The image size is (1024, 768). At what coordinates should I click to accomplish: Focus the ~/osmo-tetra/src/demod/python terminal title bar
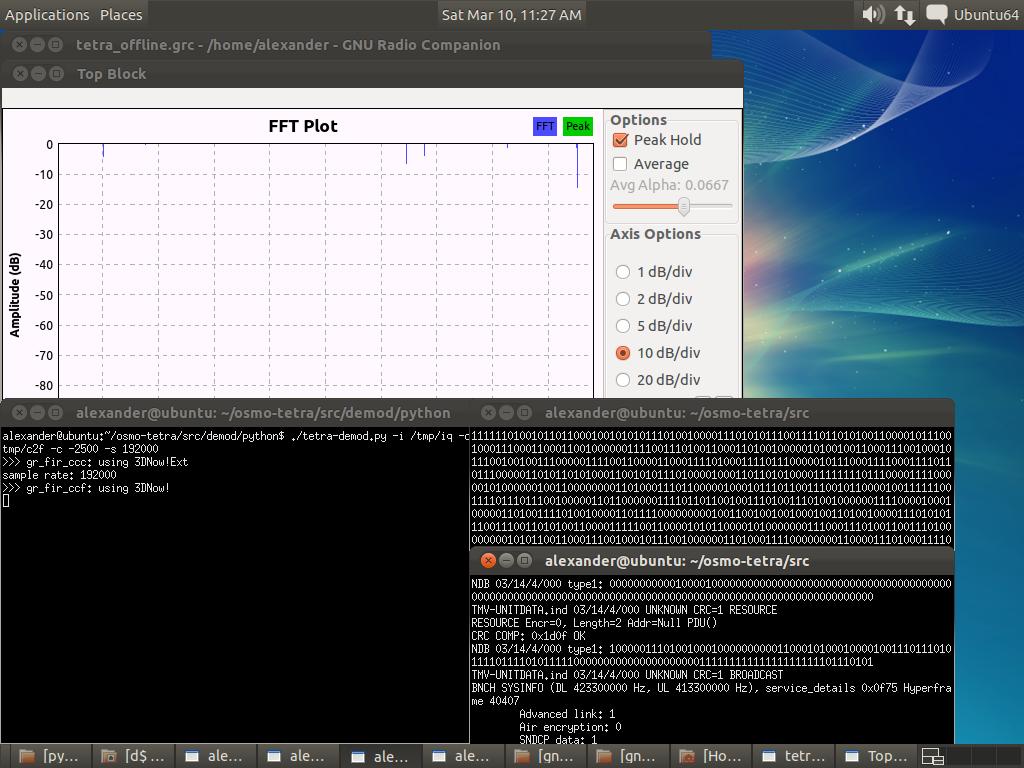click(x=235, y=413)
